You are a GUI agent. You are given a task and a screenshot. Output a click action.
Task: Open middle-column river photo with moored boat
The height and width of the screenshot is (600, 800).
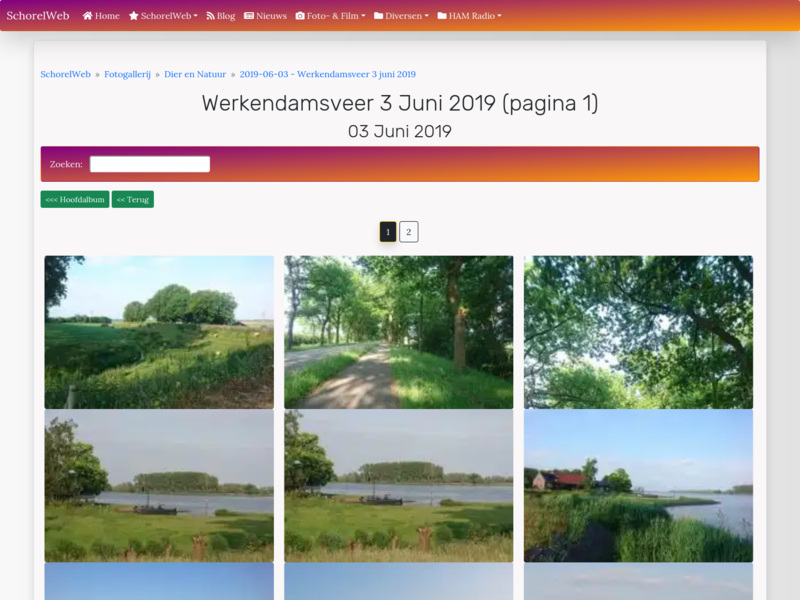[x=398, y=486]
